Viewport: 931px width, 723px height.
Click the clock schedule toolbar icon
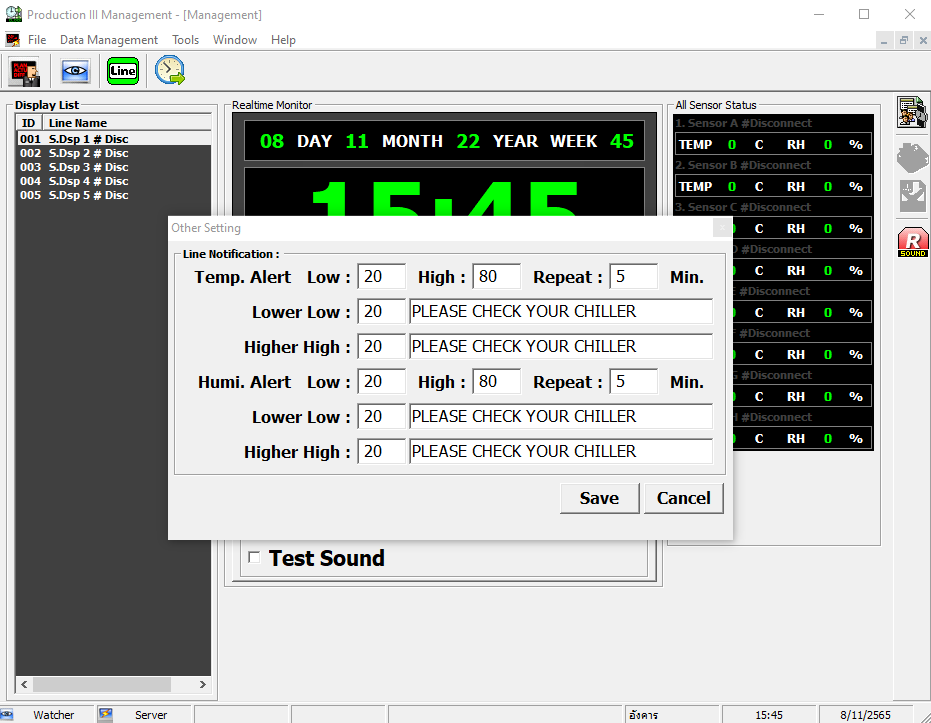pyautogui.click(x=170, y=71)
